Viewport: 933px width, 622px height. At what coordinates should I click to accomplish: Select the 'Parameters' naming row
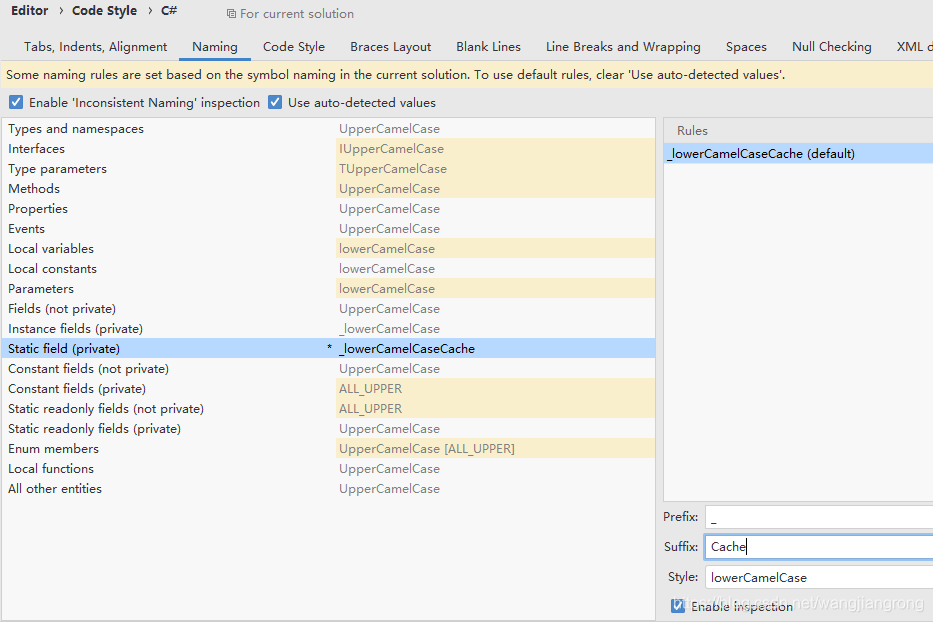(328, 289)
